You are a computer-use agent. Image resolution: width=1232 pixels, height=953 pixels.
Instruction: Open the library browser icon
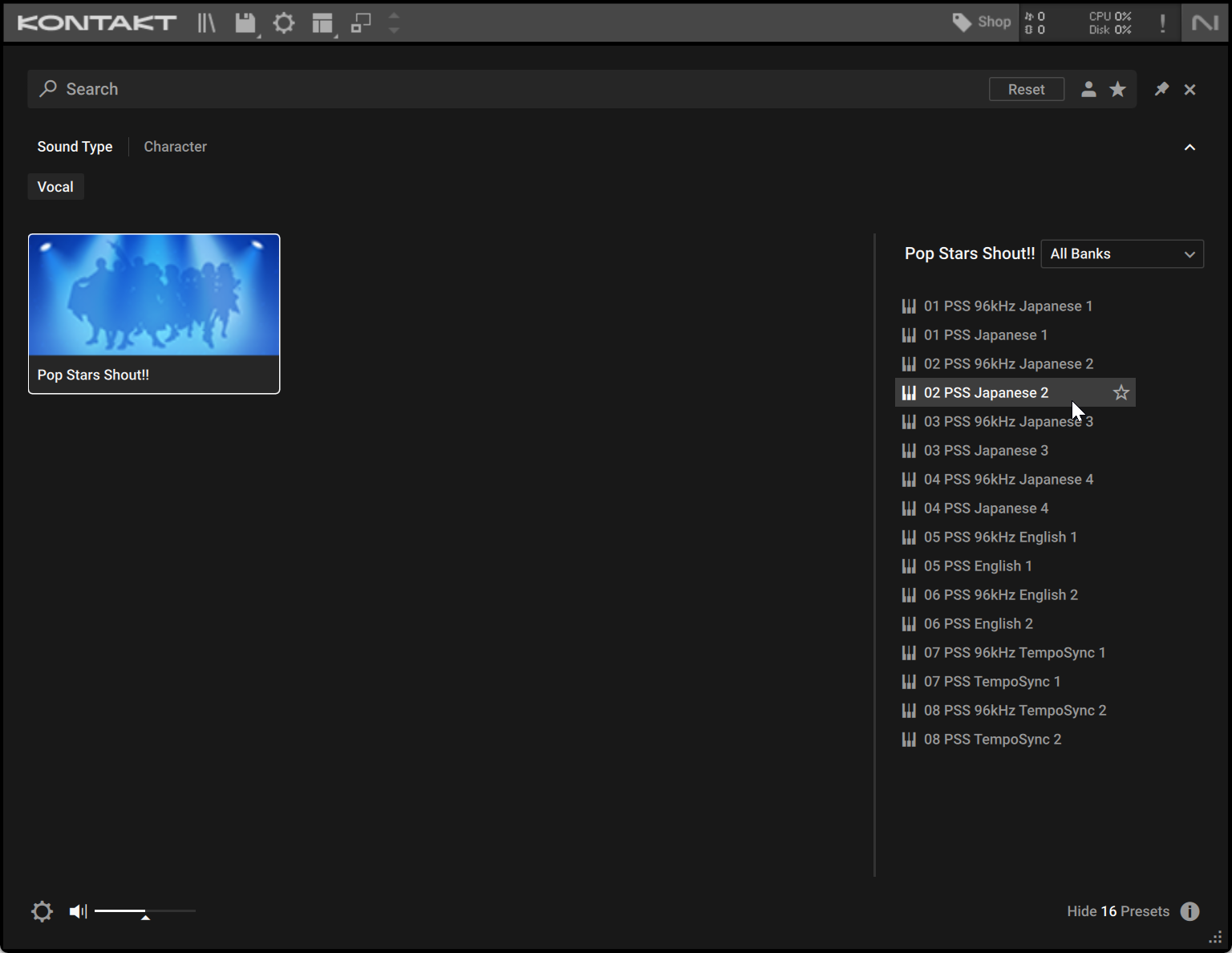click(207, 22)
